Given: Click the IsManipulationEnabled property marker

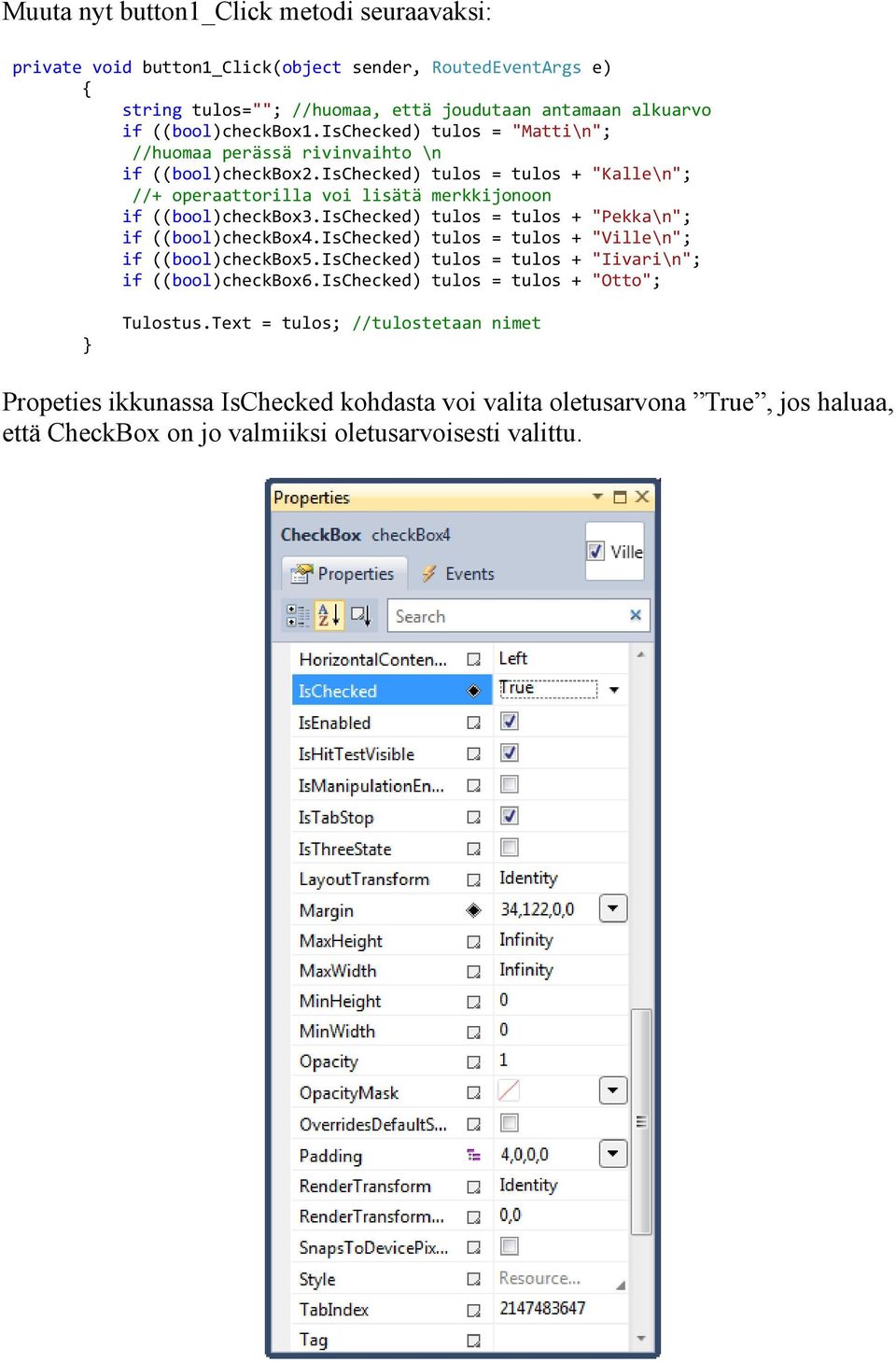Looking at the screenshot, I should point(473,786).
